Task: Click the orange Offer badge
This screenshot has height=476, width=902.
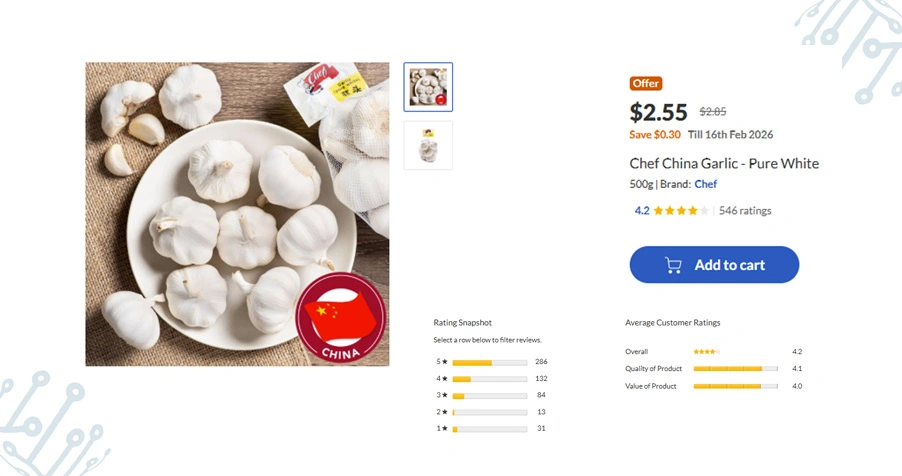Action: click(x=646, y=84)
